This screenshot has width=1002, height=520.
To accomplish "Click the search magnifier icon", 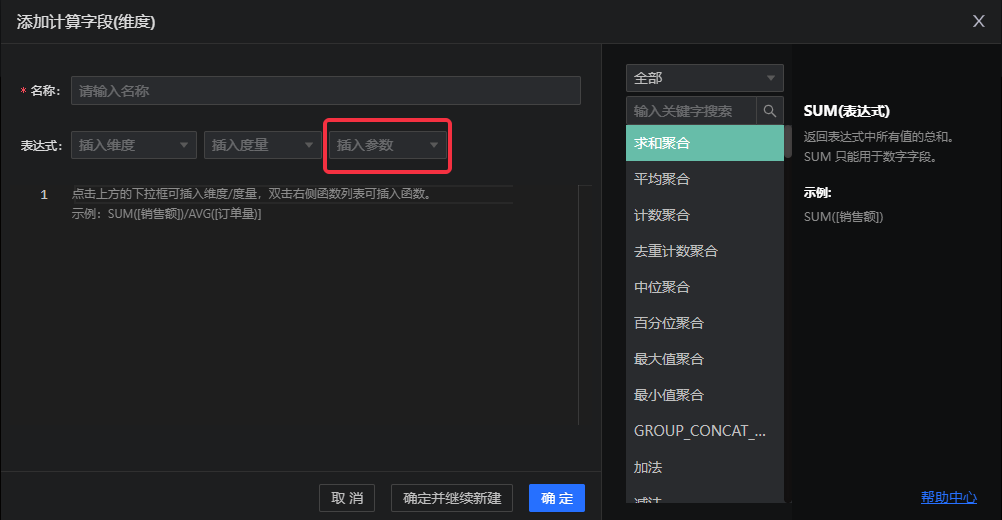I will [x=770, y=111].
